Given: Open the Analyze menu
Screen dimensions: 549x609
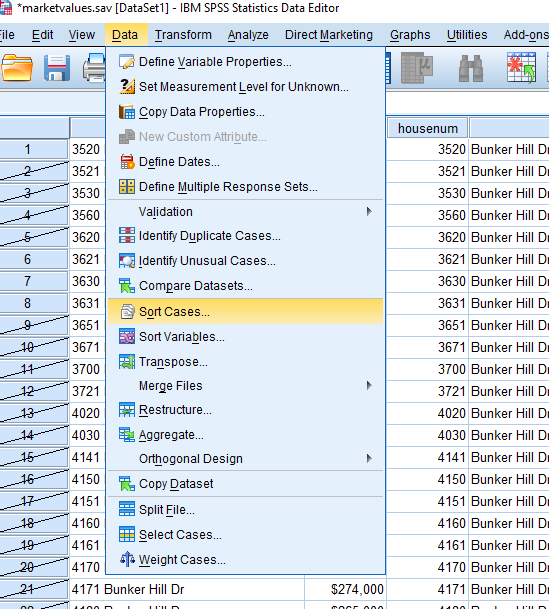Looking at the screenshot, I should click(x=248, y=35).
